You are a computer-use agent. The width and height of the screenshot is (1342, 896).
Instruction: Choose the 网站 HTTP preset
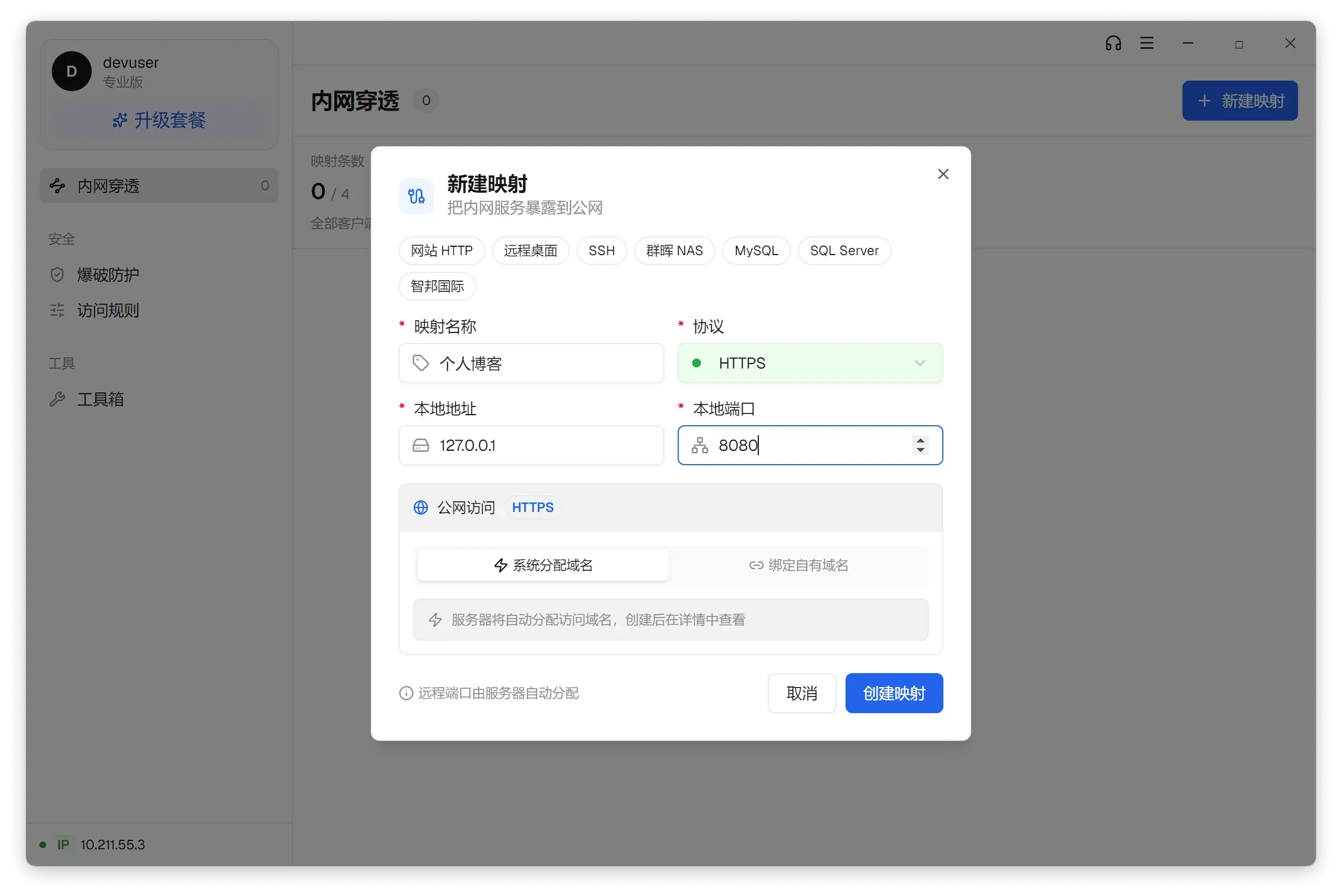click(441, 250)
